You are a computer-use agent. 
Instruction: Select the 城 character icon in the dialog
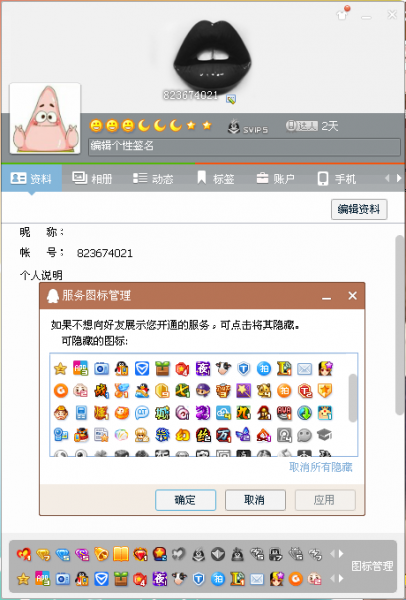point(162,413)
